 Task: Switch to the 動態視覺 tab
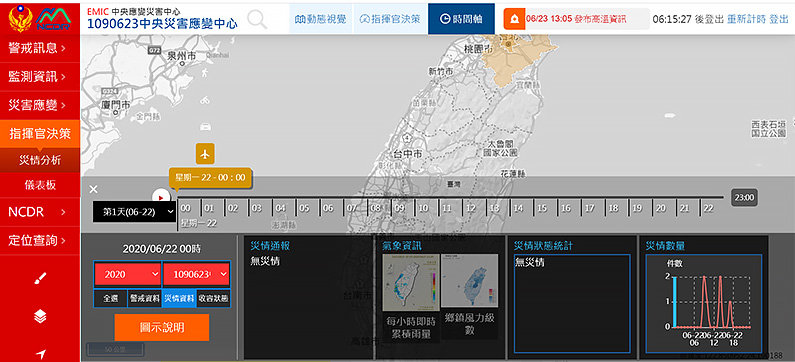(321, 19)
